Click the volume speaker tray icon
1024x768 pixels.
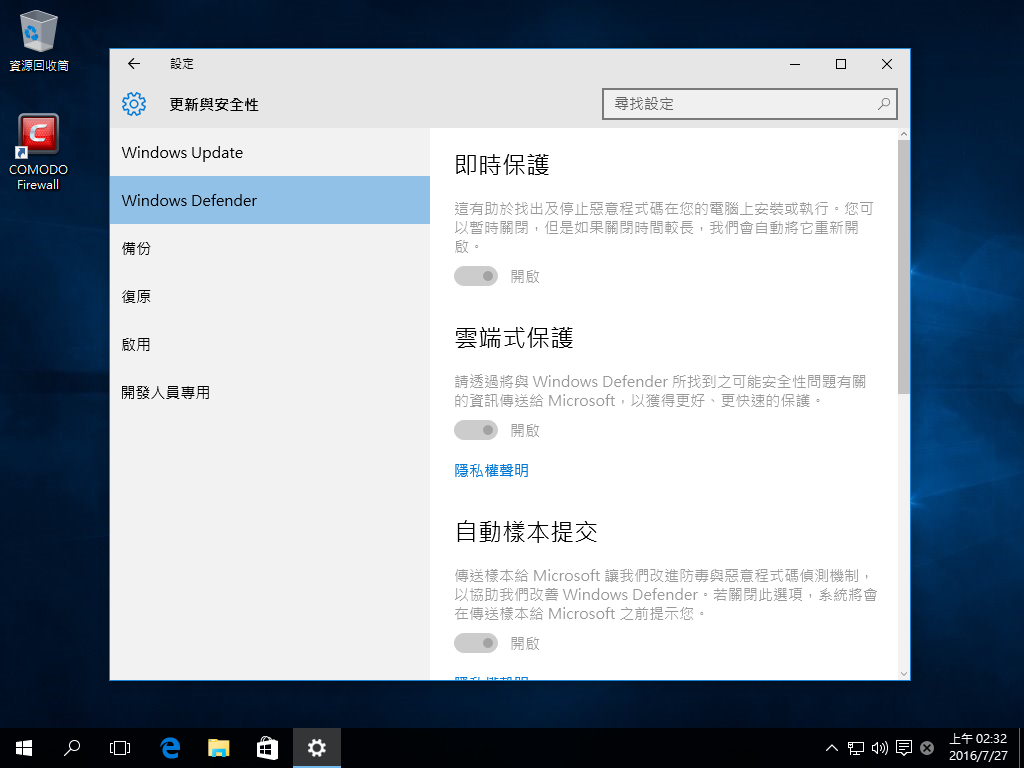click(x=880, y=748)
